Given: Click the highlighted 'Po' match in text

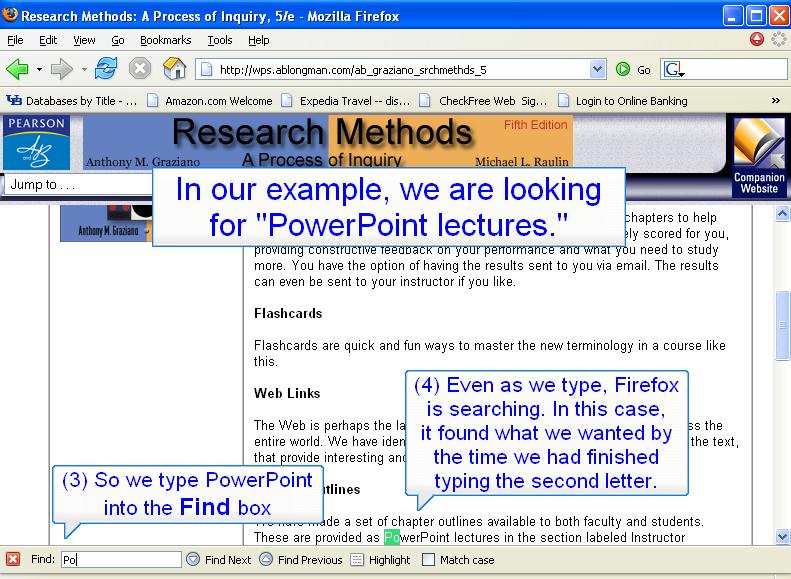Looking at the screenshot, I should [391, 537].
